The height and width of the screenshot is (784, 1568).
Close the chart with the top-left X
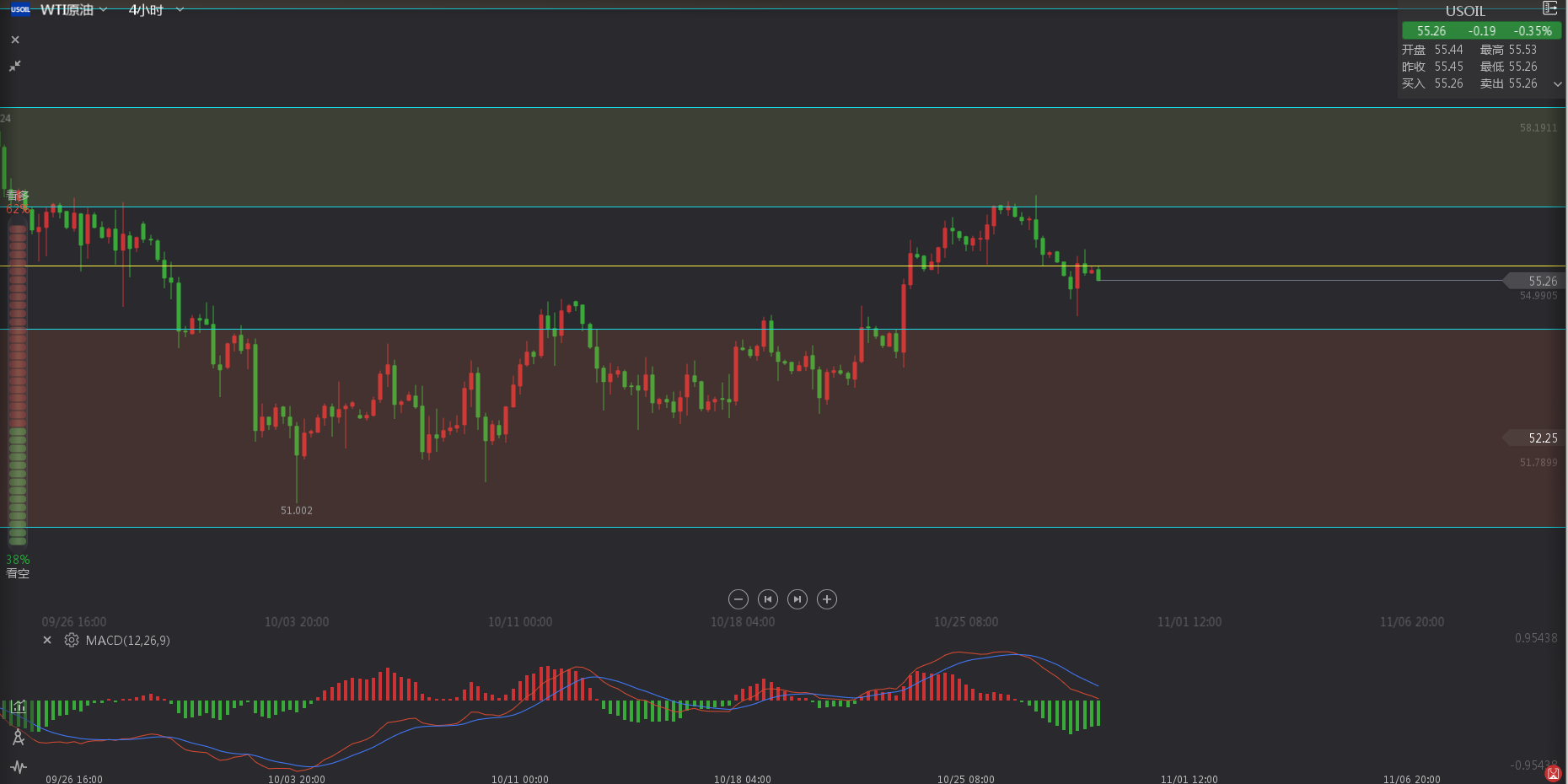coord(15,40)
